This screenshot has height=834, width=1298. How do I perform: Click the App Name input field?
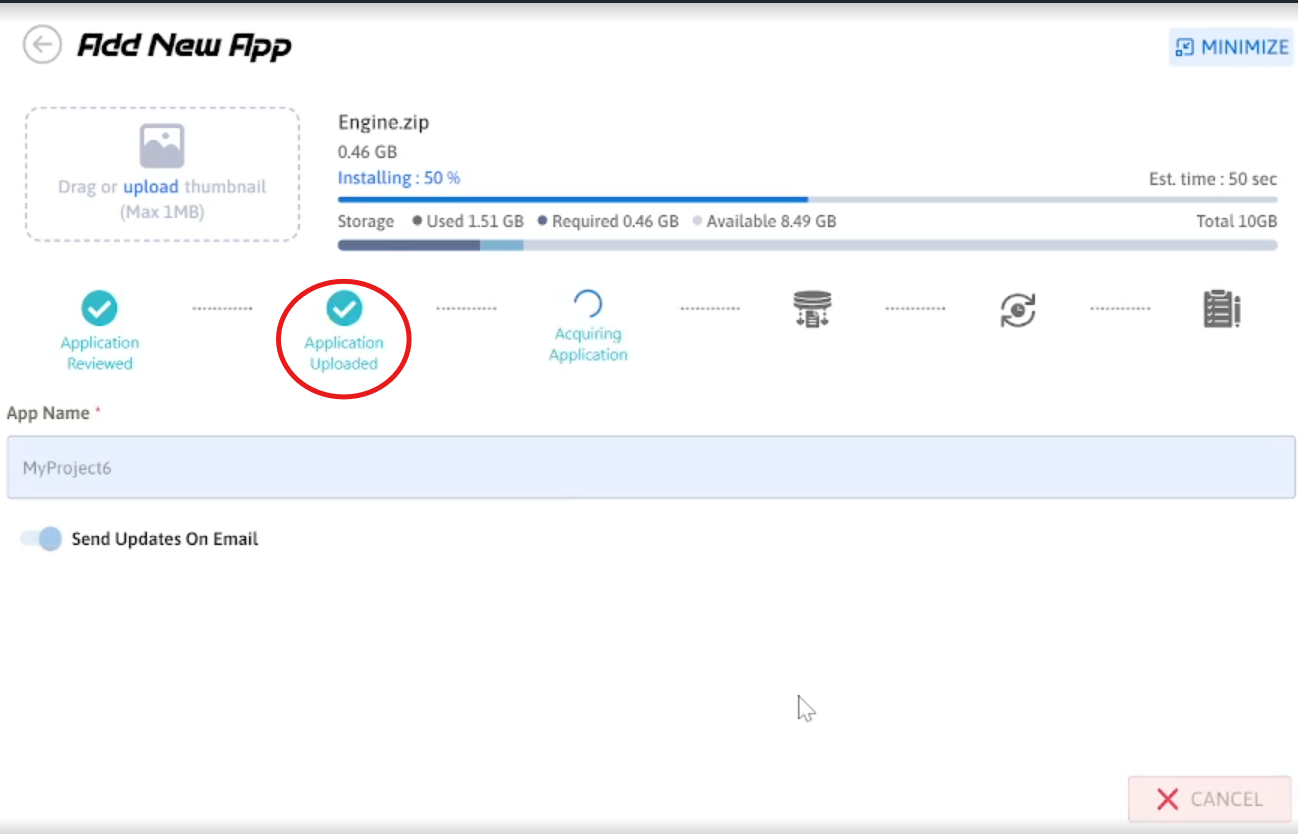click(650, 467)
